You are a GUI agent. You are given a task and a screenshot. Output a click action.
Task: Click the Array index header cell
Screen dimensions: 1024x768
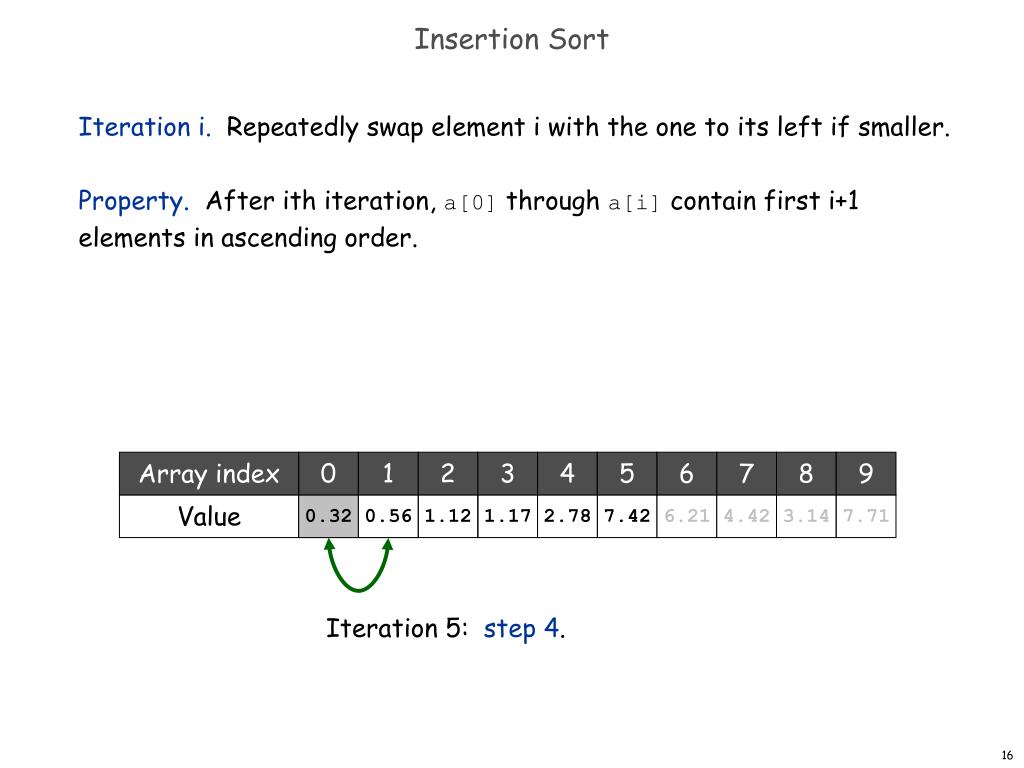pyautogui.click(x=209, y=473)
